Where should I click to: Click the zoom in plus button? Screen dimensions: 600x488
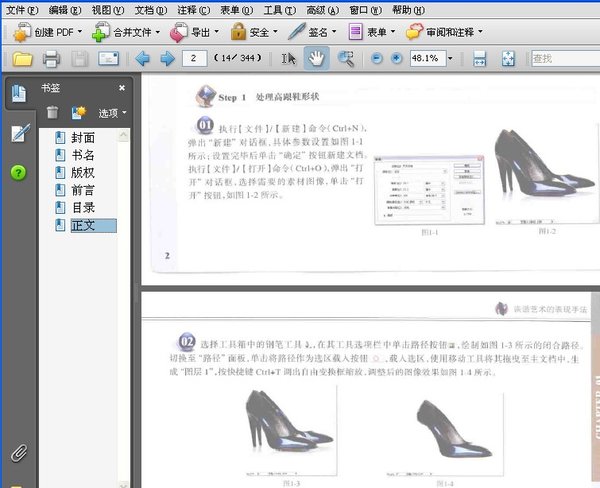click(397, 58)
